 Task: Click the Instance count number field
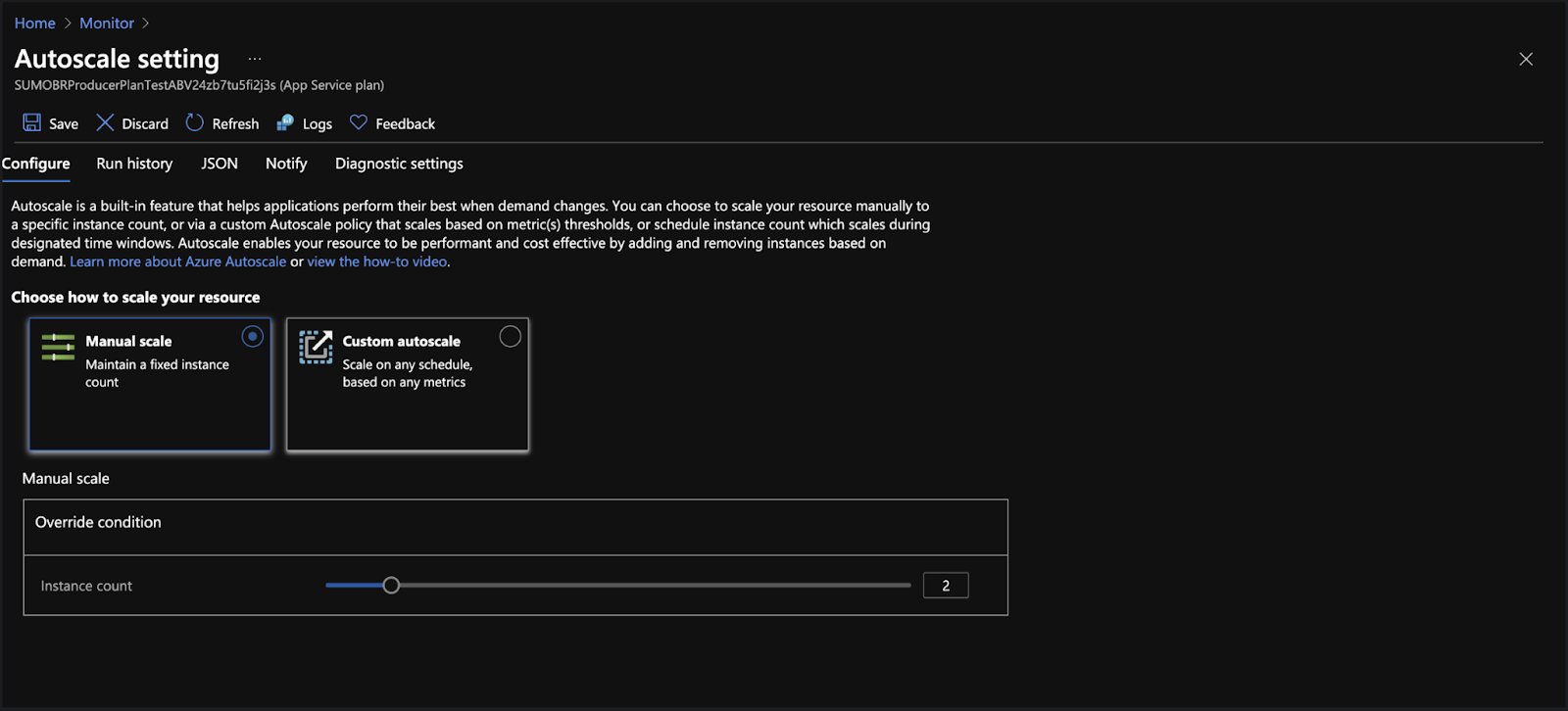(x=946, y=586)
